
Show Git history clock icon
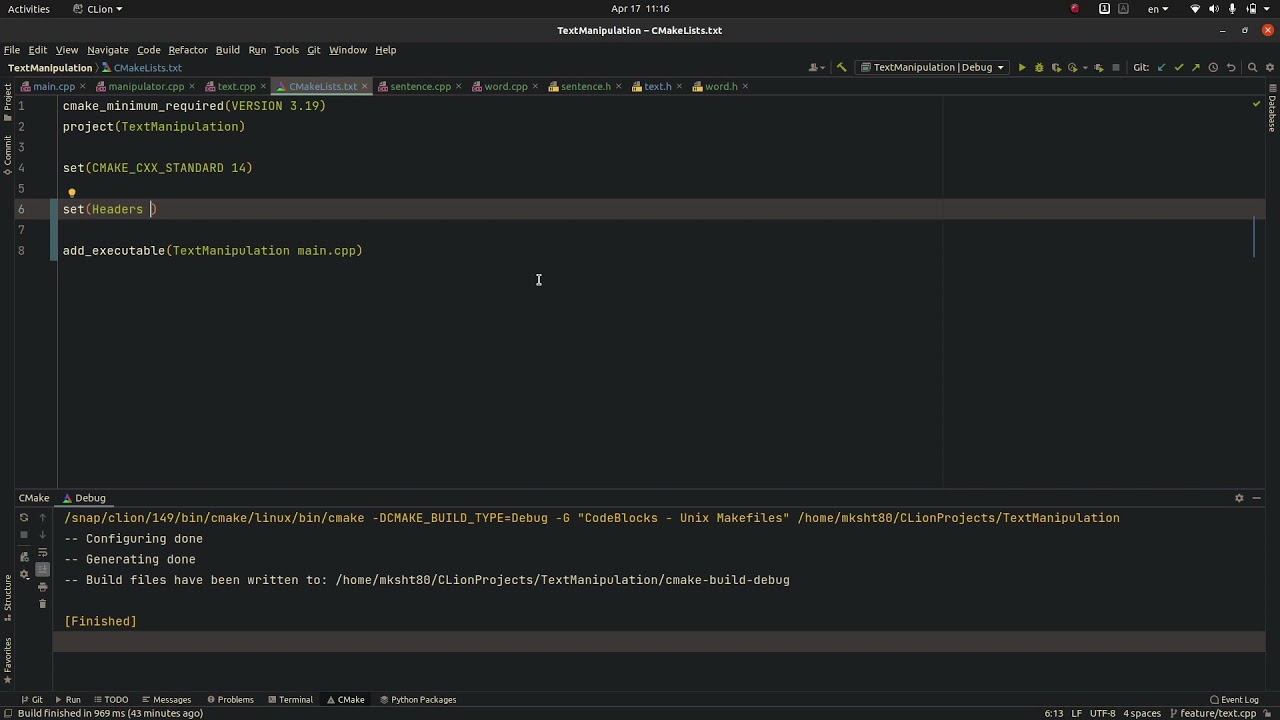tap(1213, 68)
